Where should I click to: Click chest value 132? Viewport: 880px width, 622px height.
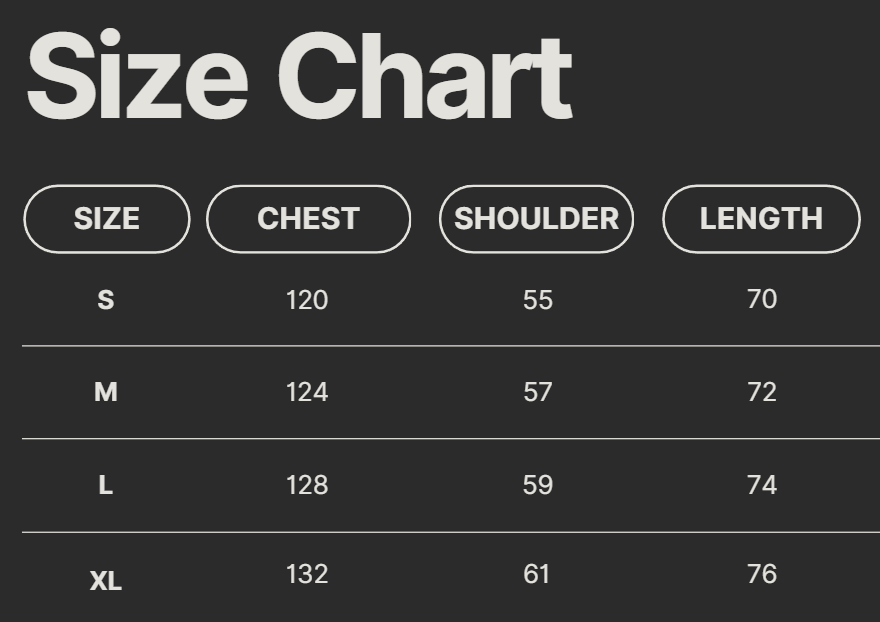pos(307,574)
